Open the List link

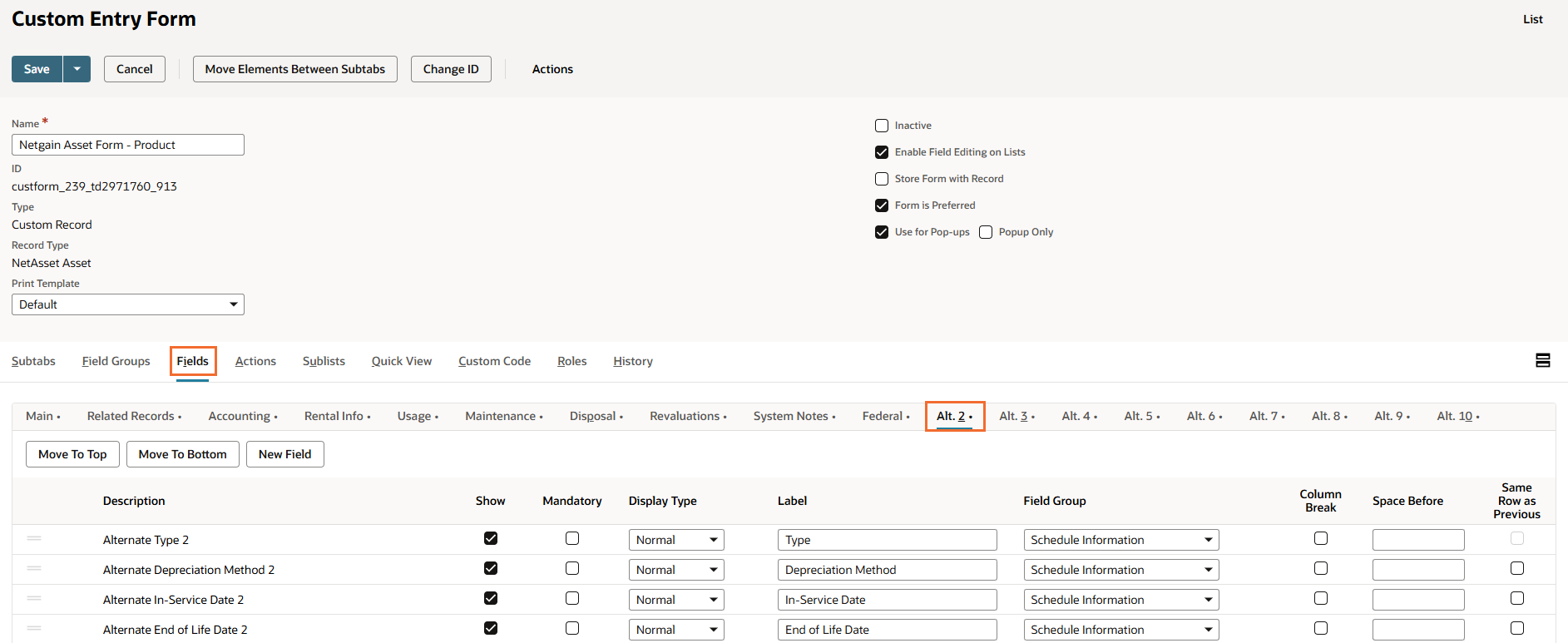(x=1532, y=19)
